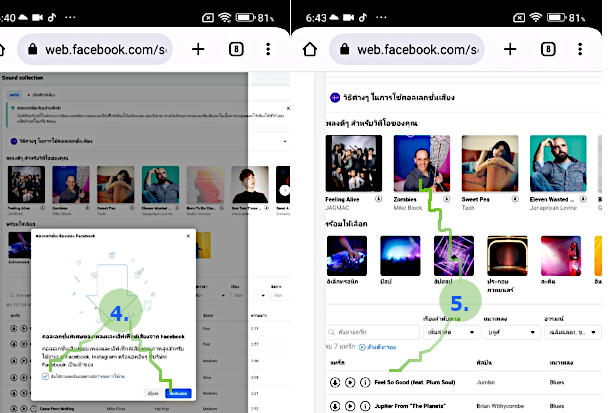Open the purple neon tunnel genre thumbnail

(454, 256)
